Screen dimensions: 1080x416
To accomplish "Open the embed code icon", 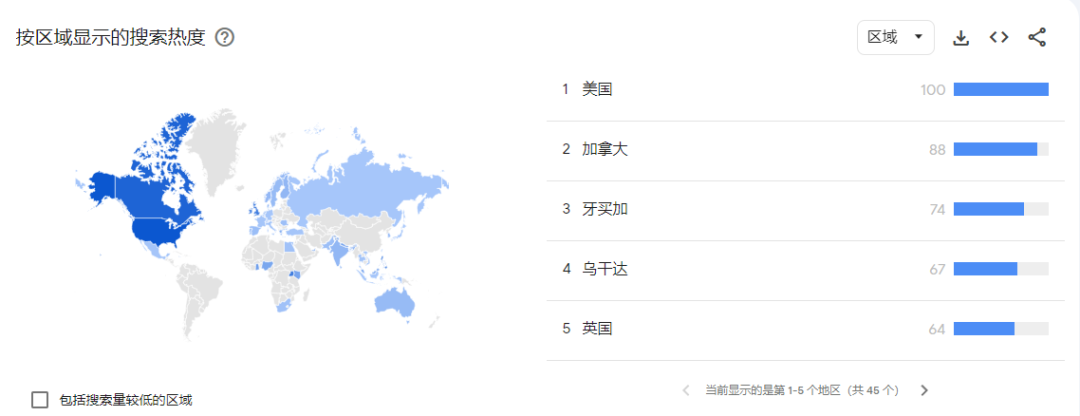I will [998, 38].
